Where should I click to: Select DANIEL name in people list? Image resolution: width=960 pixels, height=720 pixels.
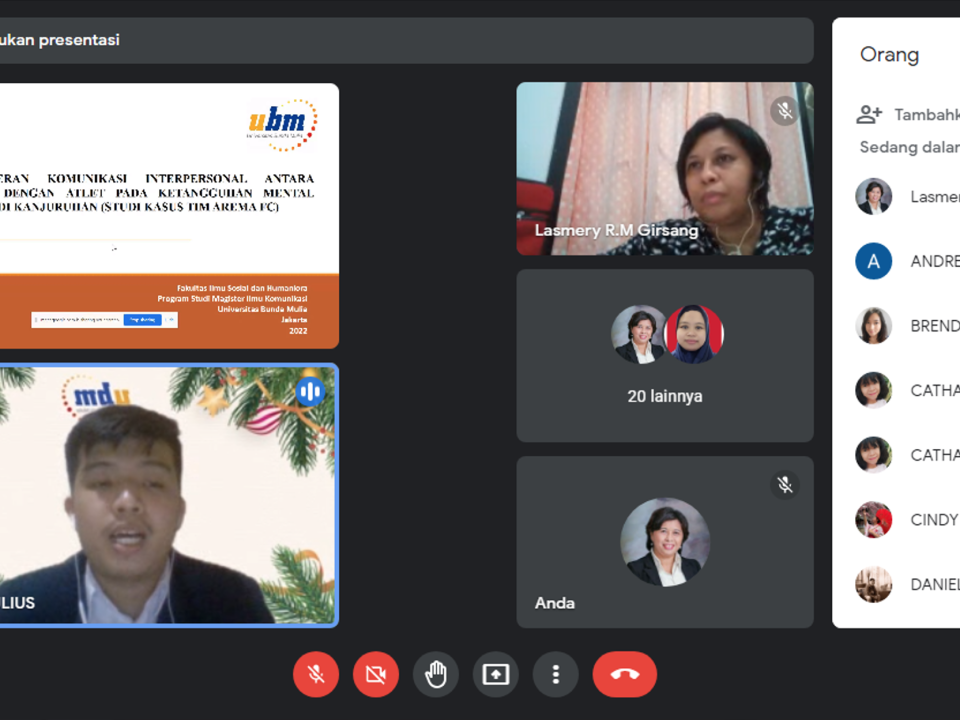(935, 585)
